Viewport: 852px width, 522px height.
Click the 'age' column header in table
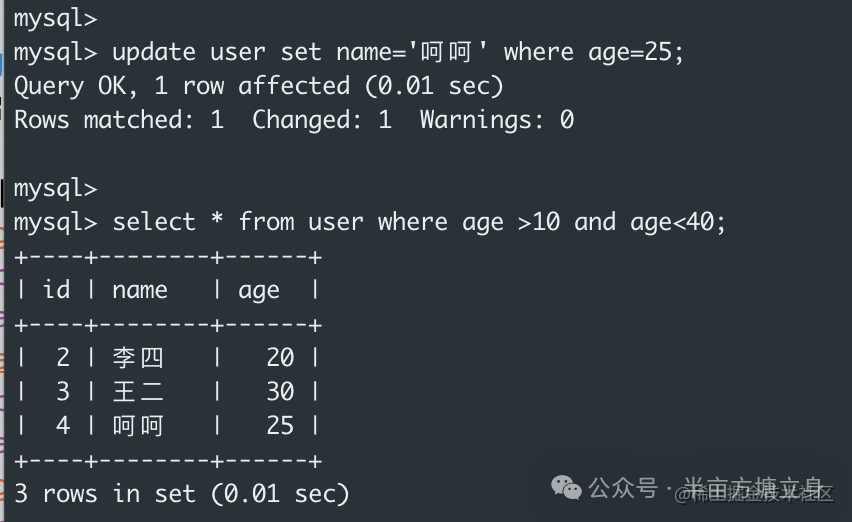tap(259, 290)
